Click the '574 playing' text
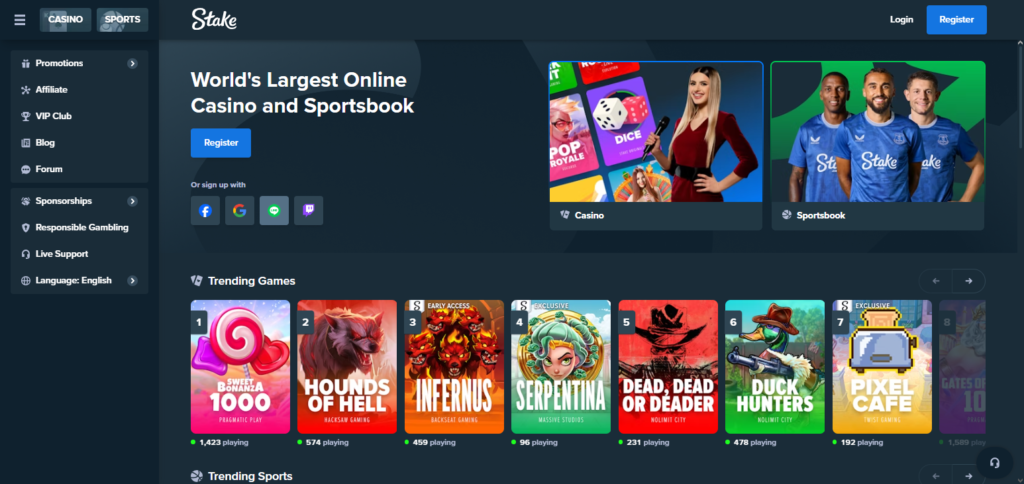The image size is (1024, 484). click(x=327, y=442)
